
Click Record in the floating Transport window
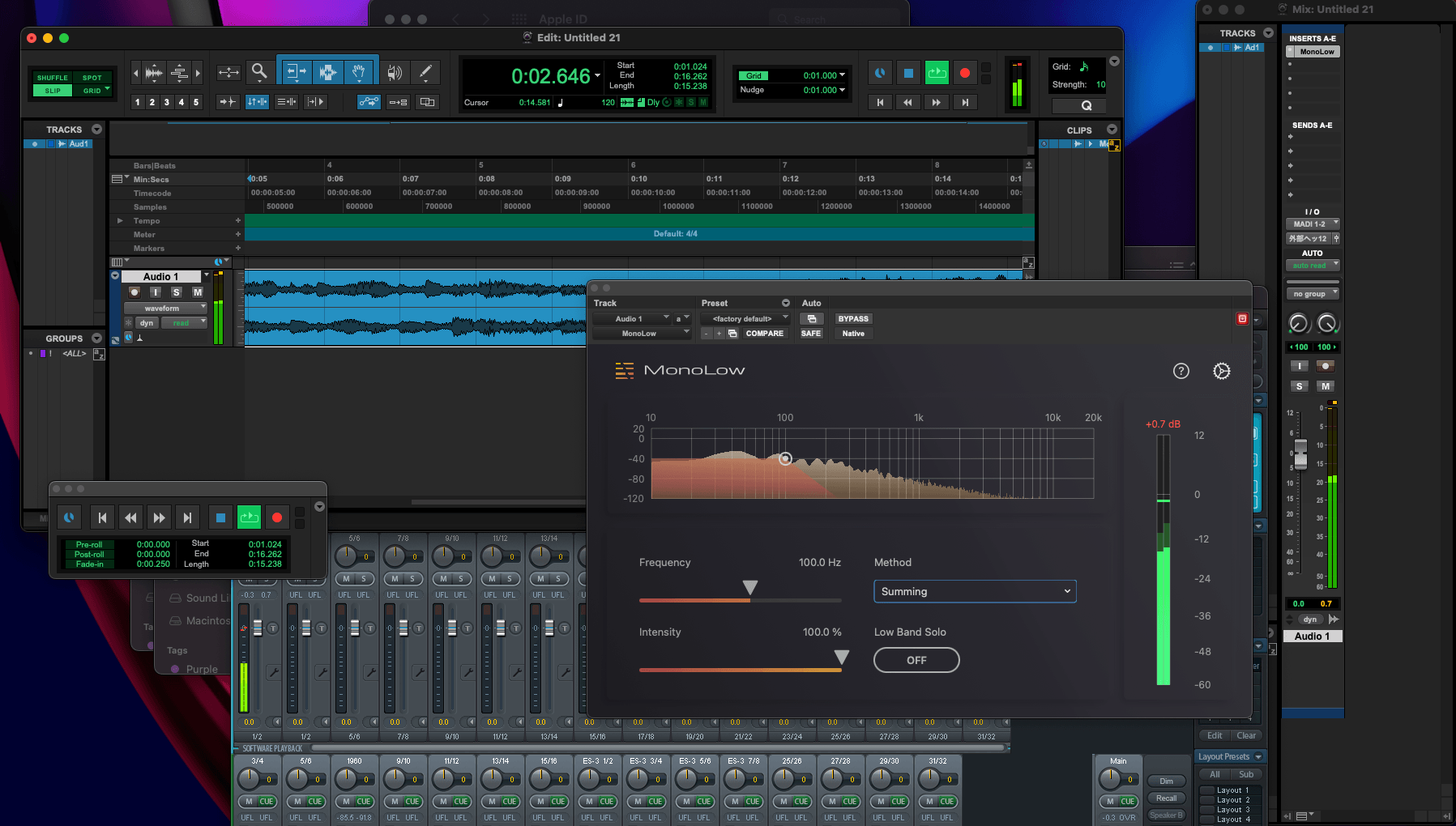pos(277,517)
